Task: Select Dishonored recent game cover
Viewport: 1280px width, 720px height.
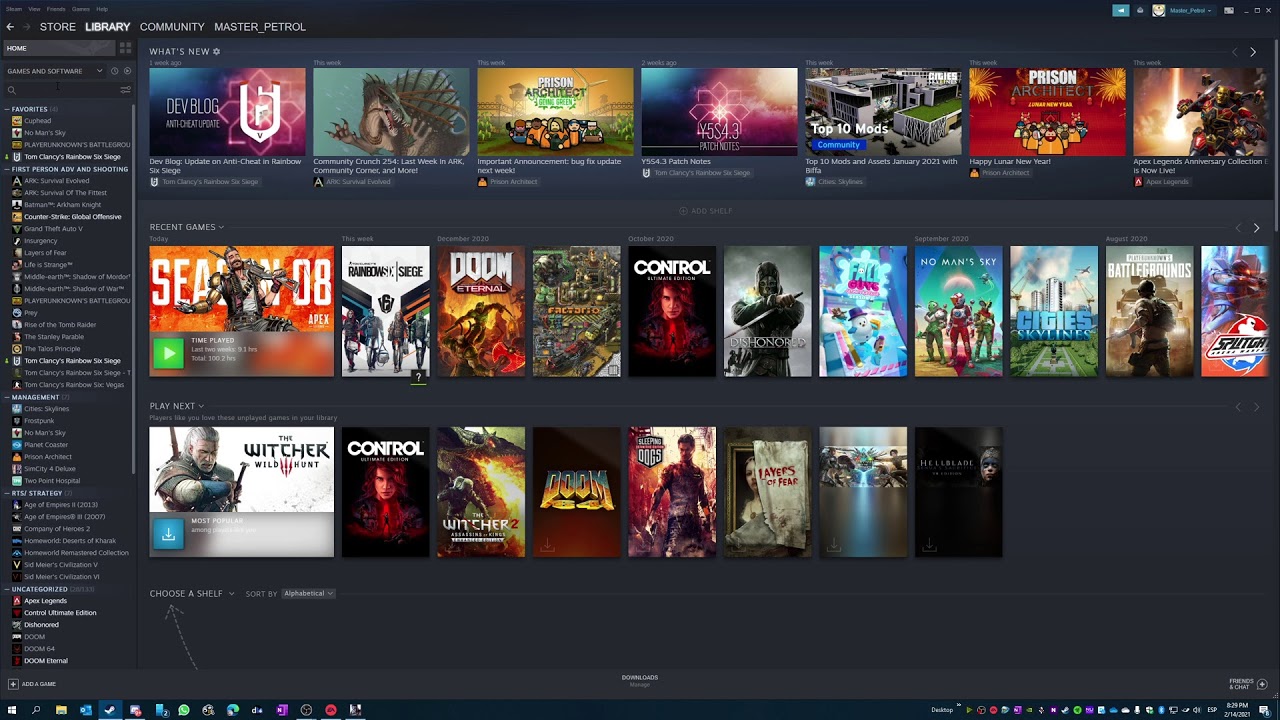Action: tap(768, 311)
